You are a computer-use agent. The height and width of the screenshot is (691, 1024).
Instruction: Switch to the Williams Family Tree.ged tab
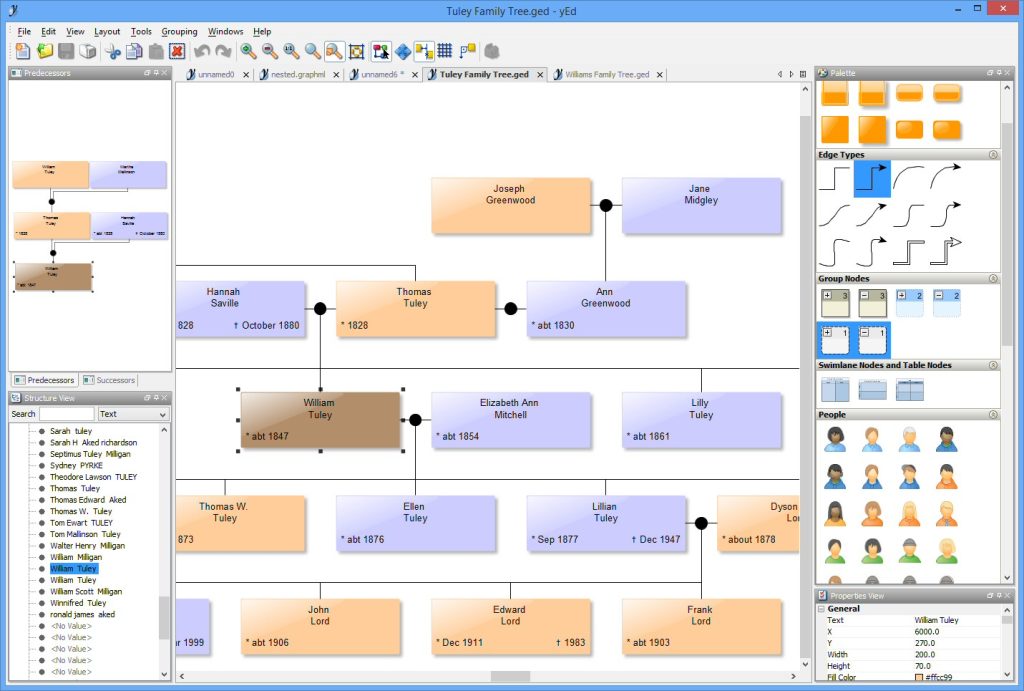click(x=606, y=74)
